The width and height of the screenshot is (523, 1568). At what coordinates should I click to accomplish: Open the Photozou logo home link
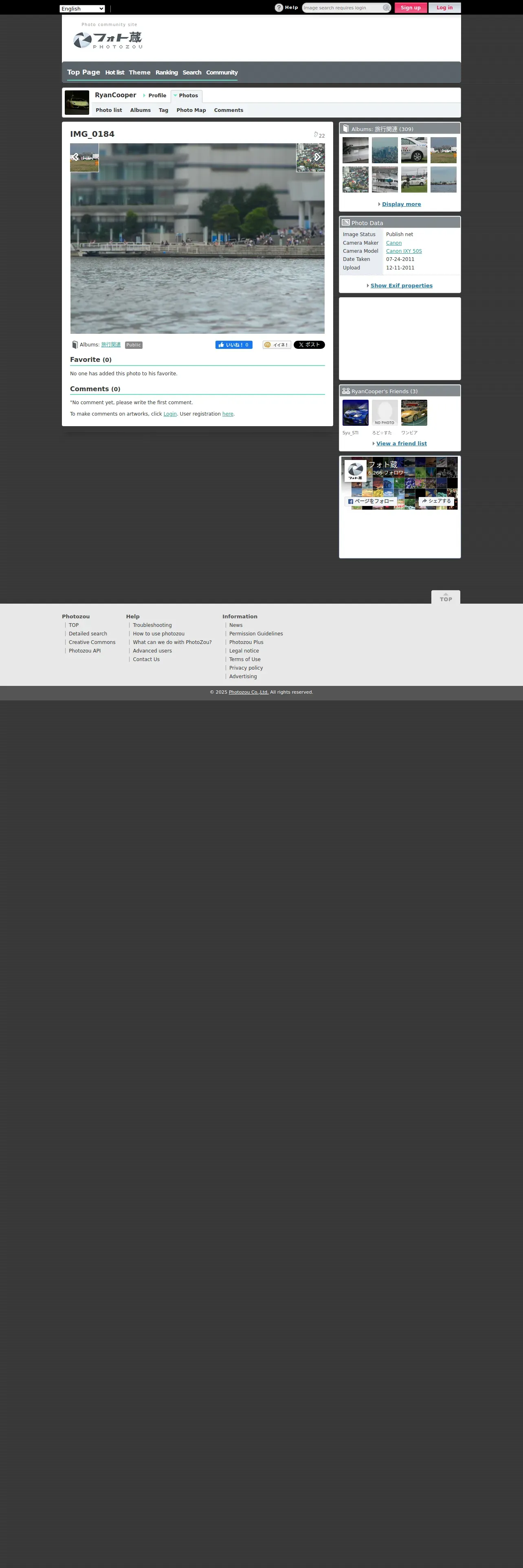(108, 40)
